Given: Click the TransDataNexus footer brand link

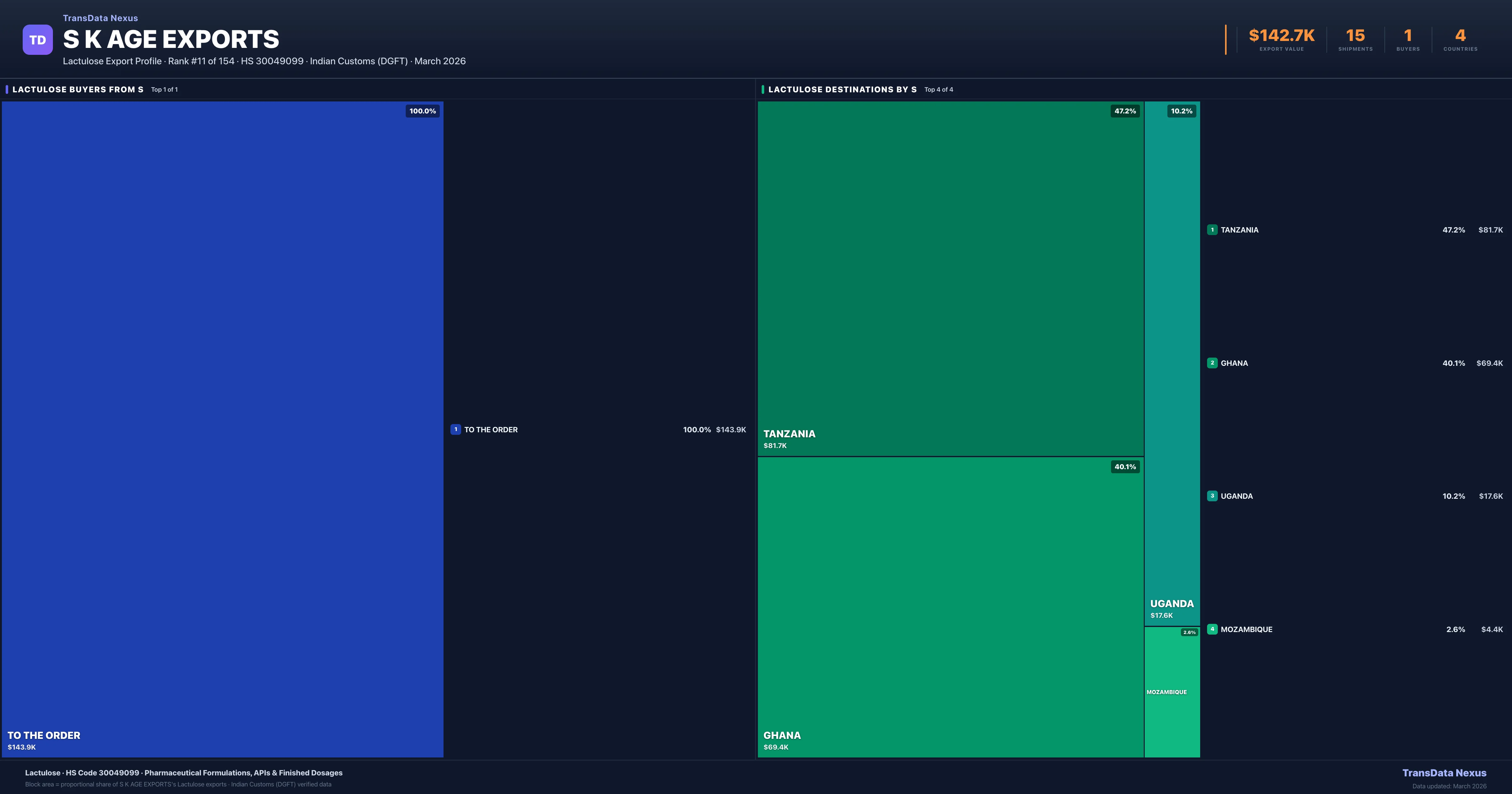Looking at the screenshot, I should (x=1444, y=773).
